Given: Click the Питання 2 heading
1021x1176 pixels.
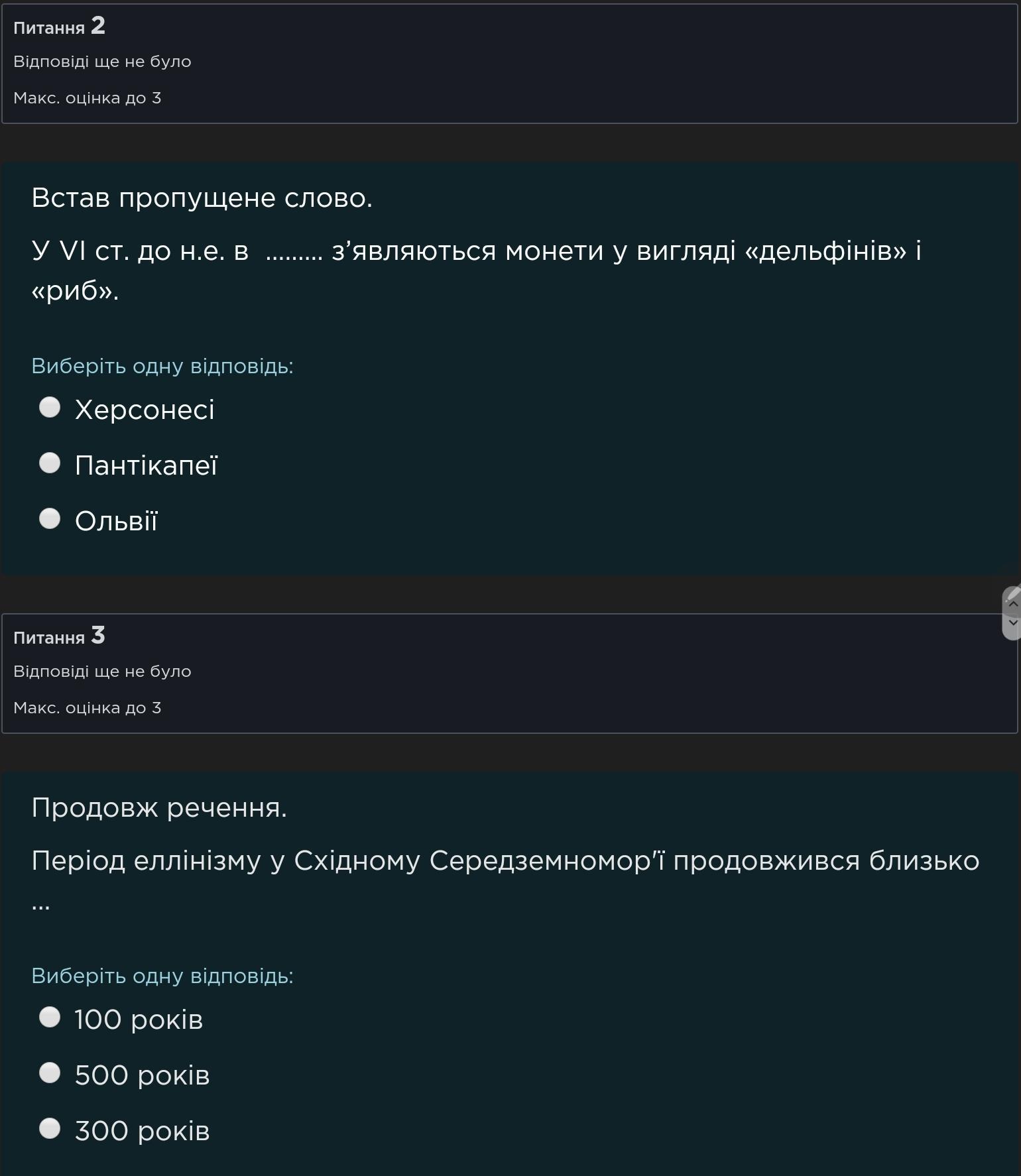Looking at the screenshot, I should [x=59, y=27].
